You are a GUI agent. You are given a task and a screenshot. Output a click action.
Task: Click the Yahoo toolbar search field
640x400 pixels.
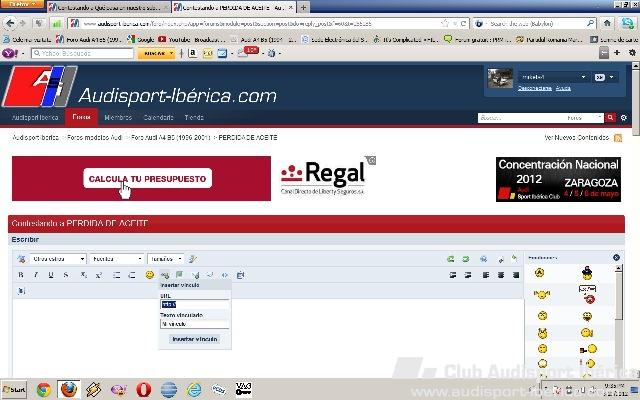click(82, 53)
